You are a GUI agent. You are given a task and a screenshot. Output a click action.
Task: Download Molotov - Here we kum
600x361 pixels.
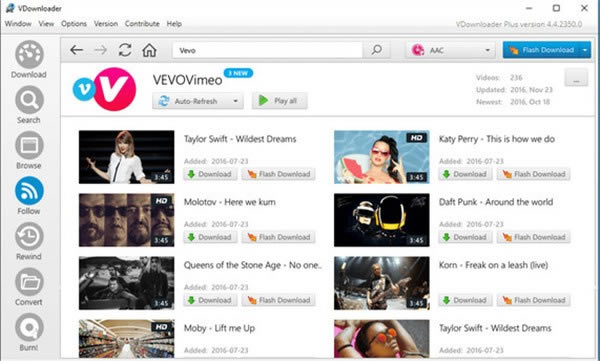210,237
